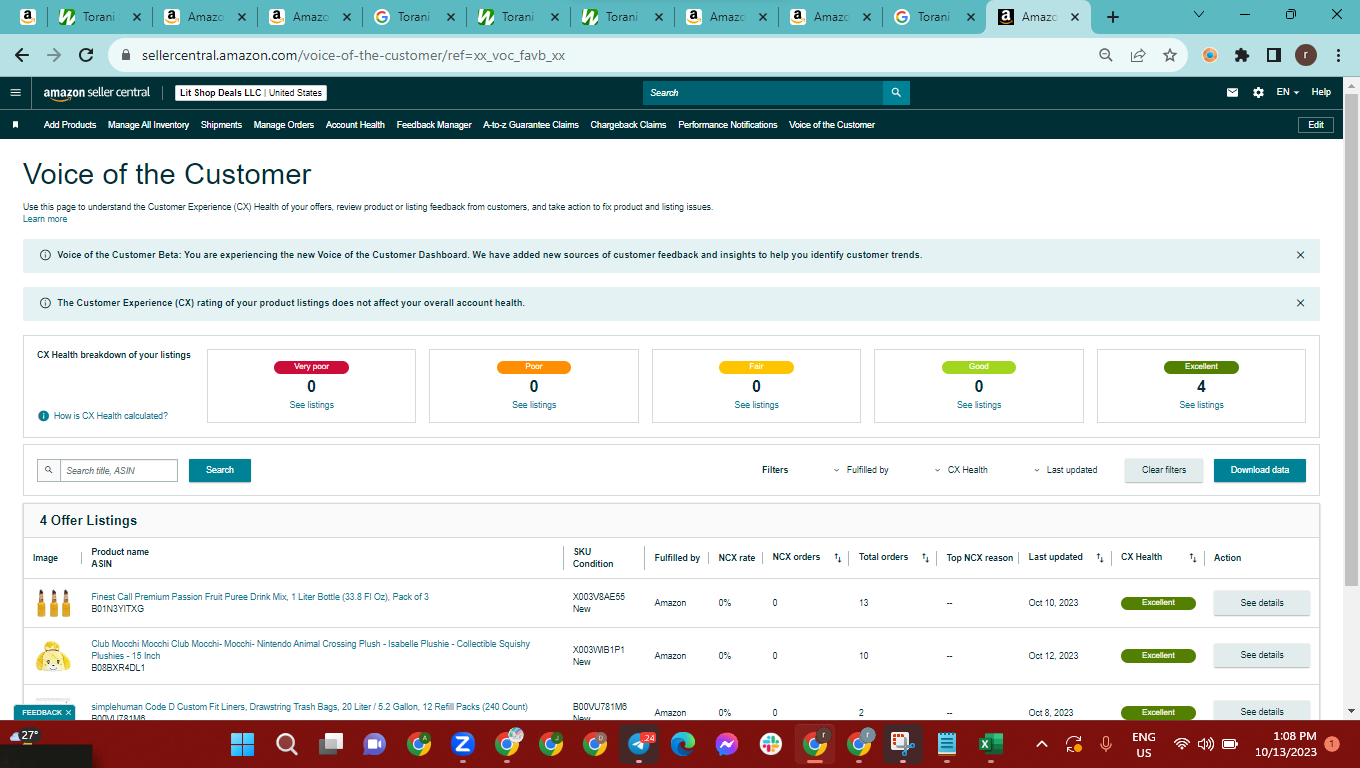Click the Clear filters button
The width and height of the screenshot is (1360, 768).
1164,470
